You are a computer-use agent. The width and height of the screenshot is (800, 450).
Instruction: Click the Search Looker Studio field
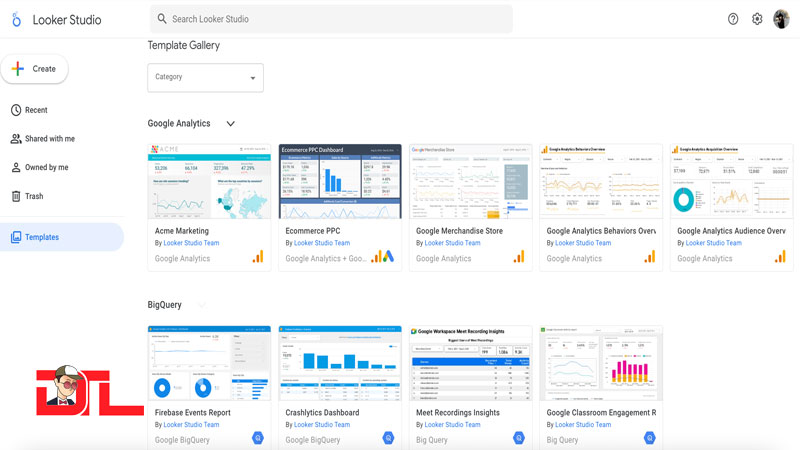click(331, 19)
